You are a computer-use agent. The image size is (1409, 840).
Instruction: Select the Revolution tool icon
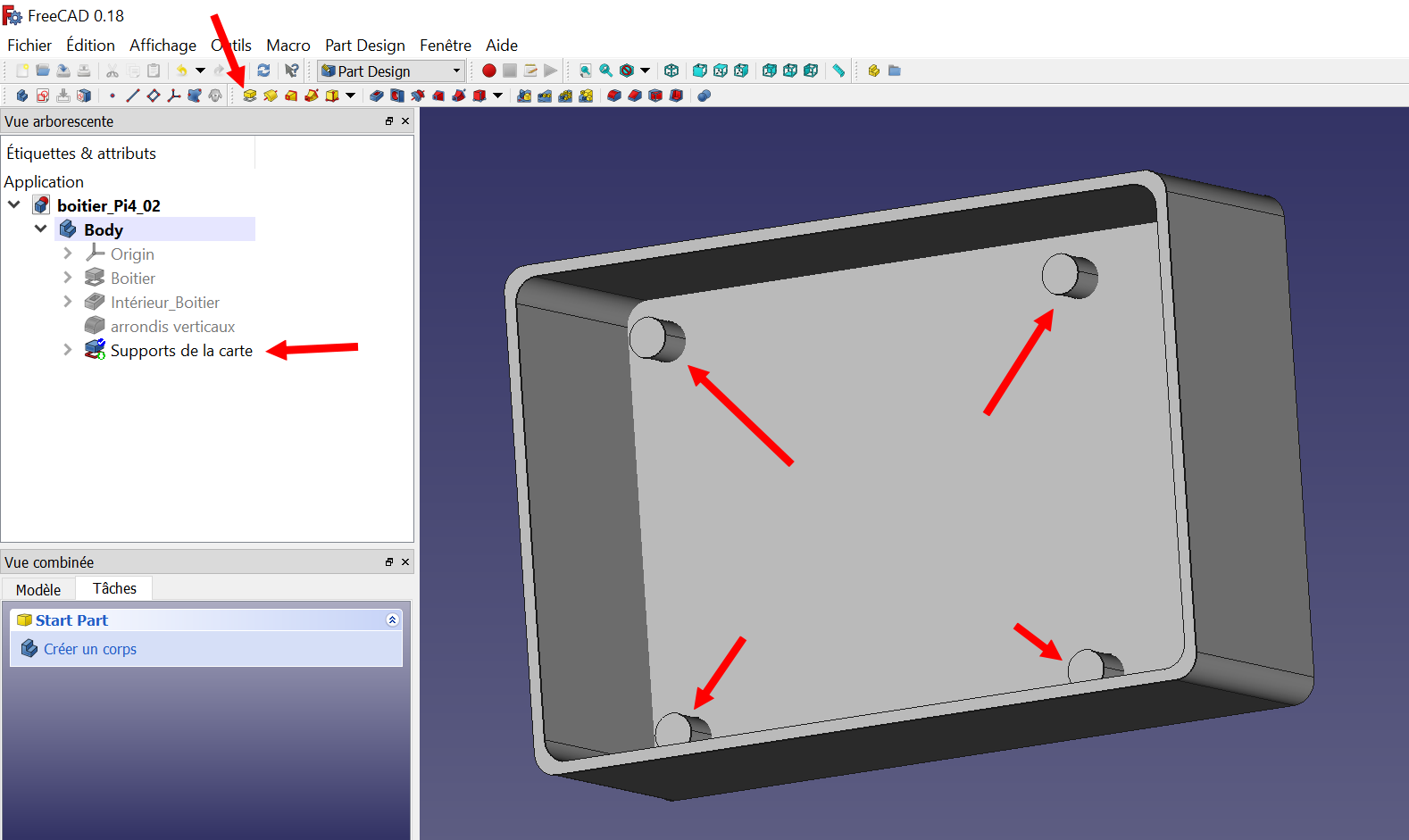point(271,96)
